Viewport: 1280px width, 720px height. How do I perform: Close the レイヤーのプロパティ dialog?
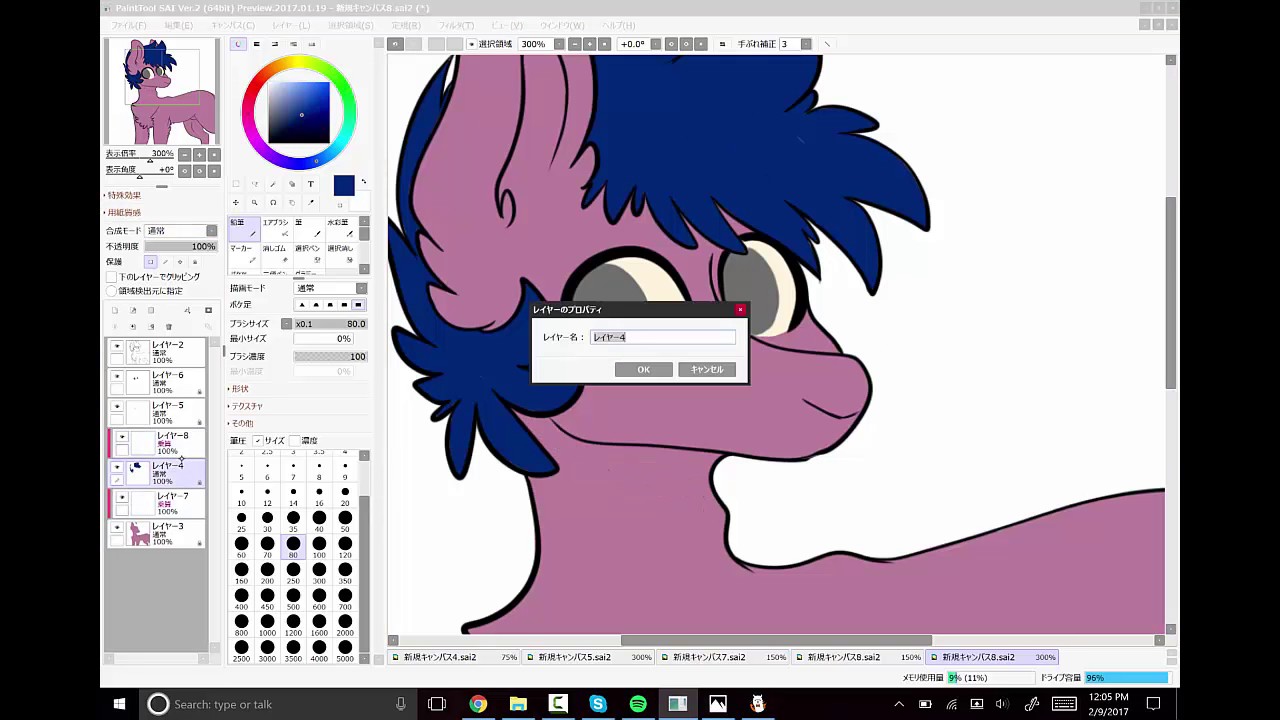[740, 310]
